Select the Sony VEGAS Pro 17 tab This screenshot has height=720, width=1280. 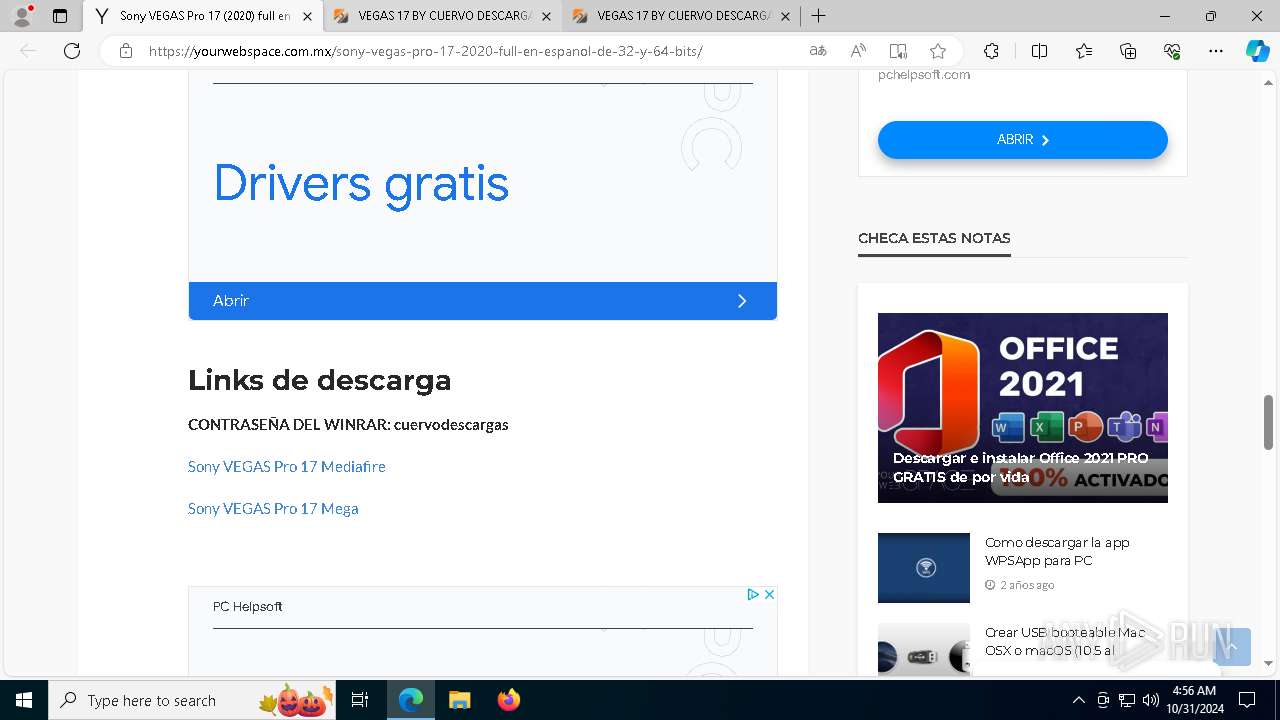click(x=203, y=16)
